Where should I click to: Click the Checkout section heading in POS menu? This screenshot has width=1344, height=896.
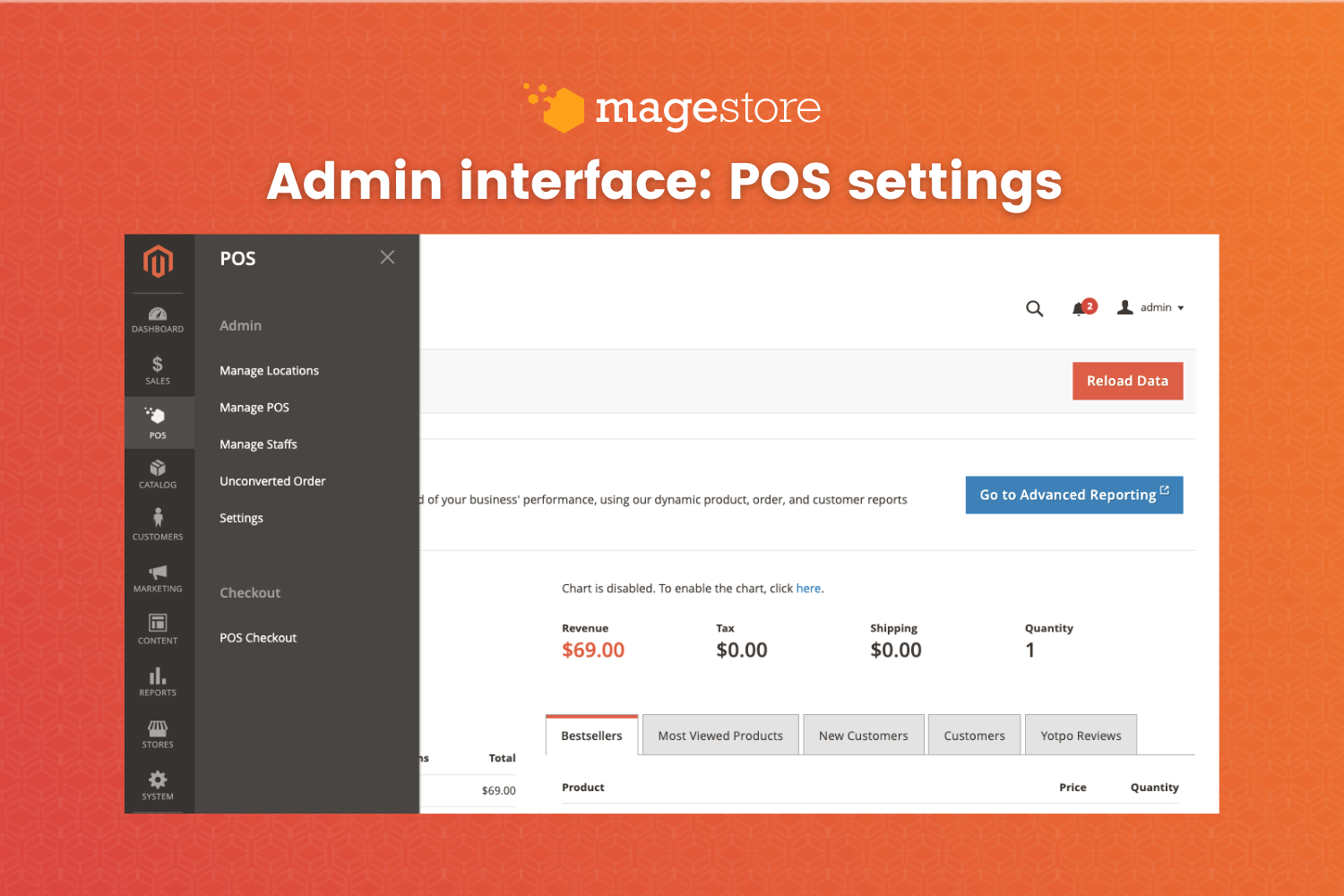pos(250,593)
